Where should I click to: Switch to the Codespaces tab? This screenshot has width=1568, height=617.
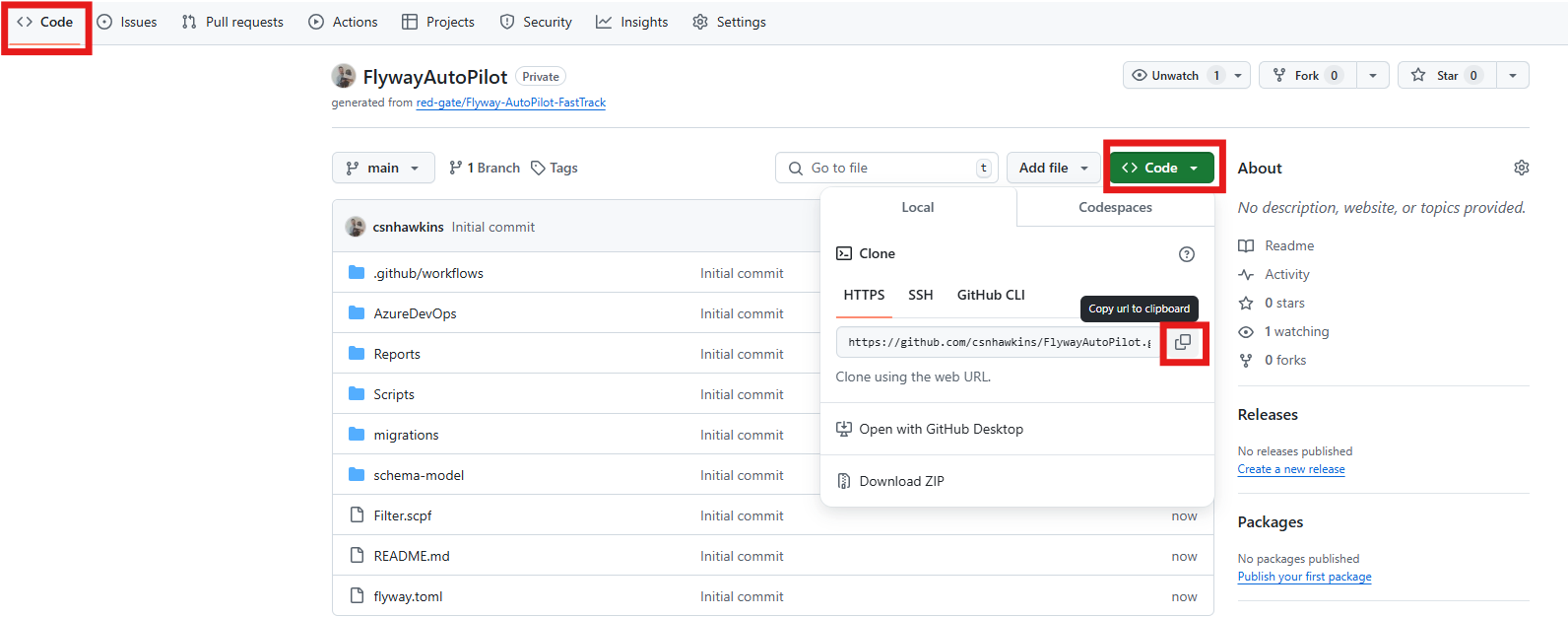pos(1115,207)
